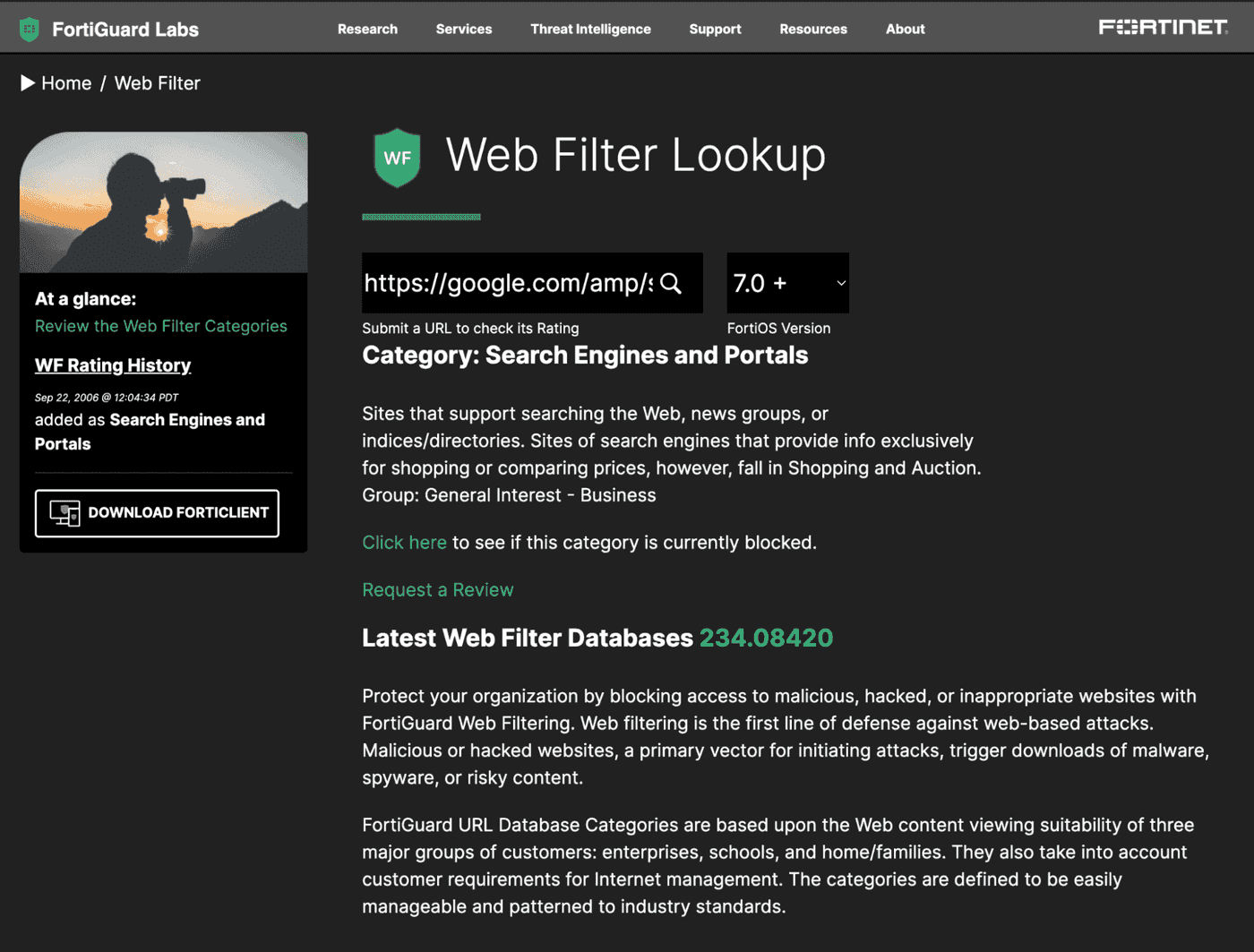Viewport: 1254px width, 952px height.
Task: Click the magnifier search icon in URL field
Action: click(x=671, y=283)
